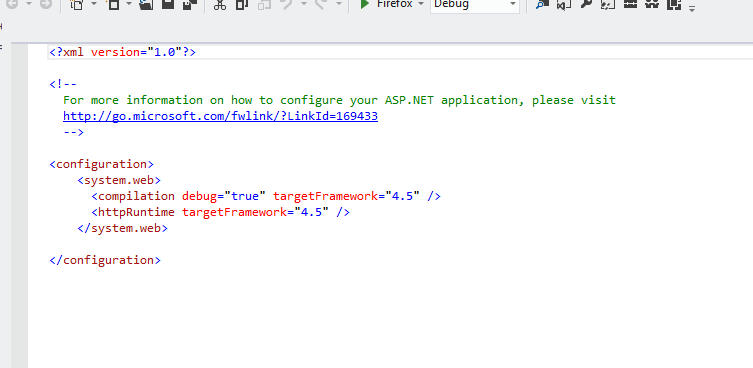Viewport: 753px width, 368px height.
Task: Open the Debug solution configuration combo box
Action: 474,5
